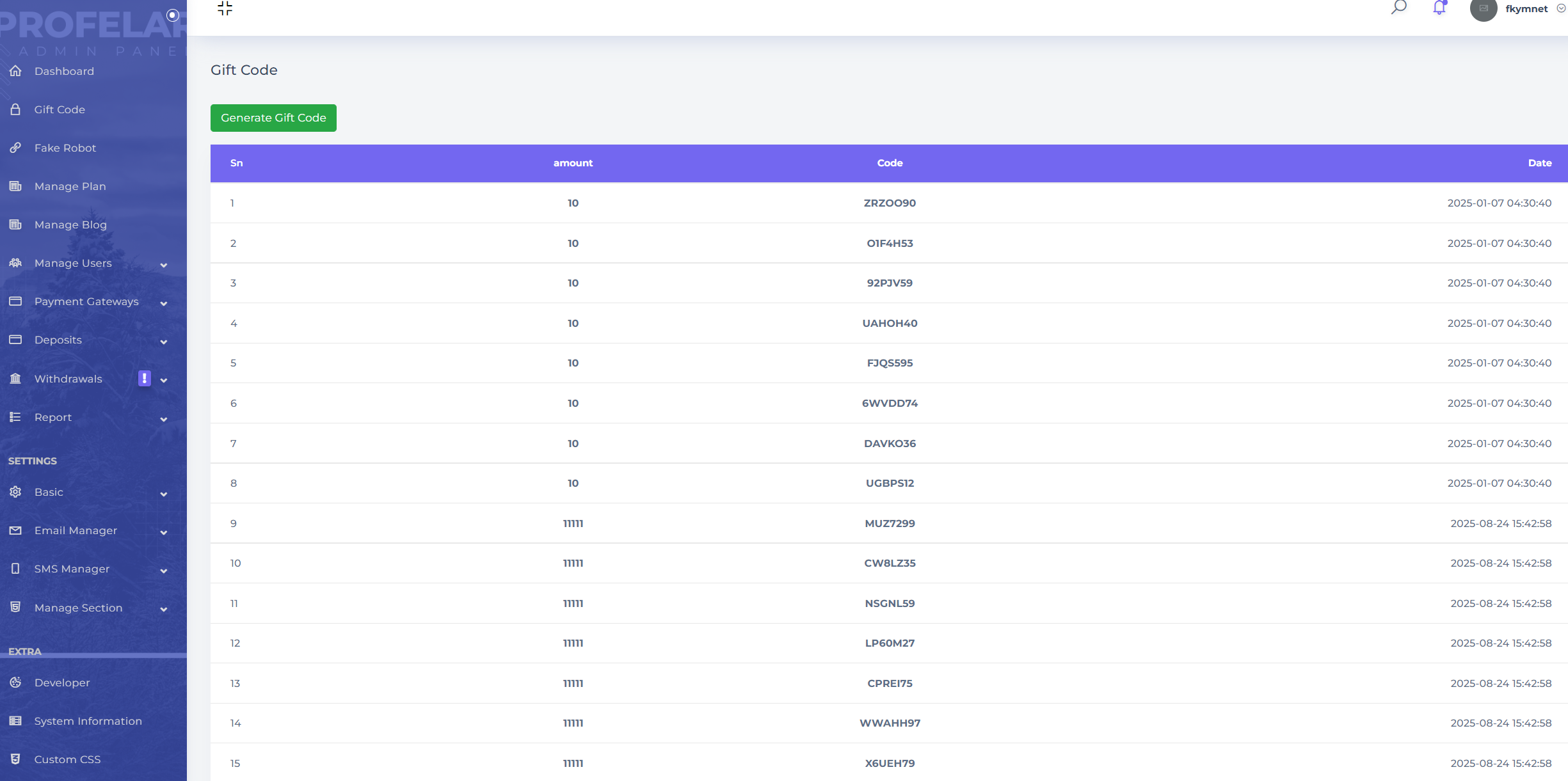Screen dimensions: 1568x781
Task: Expand the Manage Users submenu arrow
Action: click(164, 265)
